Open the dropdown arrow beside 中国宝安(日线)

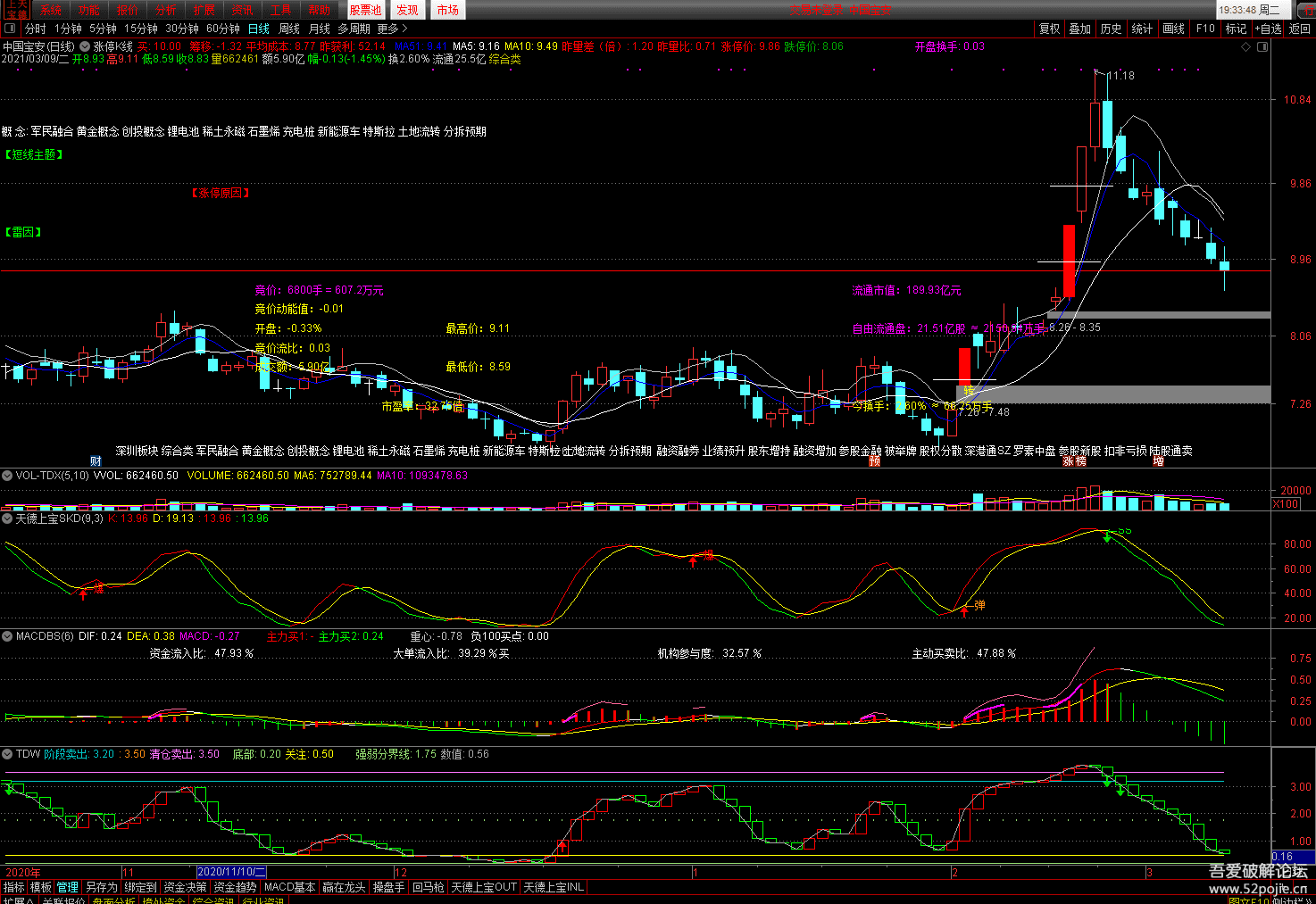[85, 46]
